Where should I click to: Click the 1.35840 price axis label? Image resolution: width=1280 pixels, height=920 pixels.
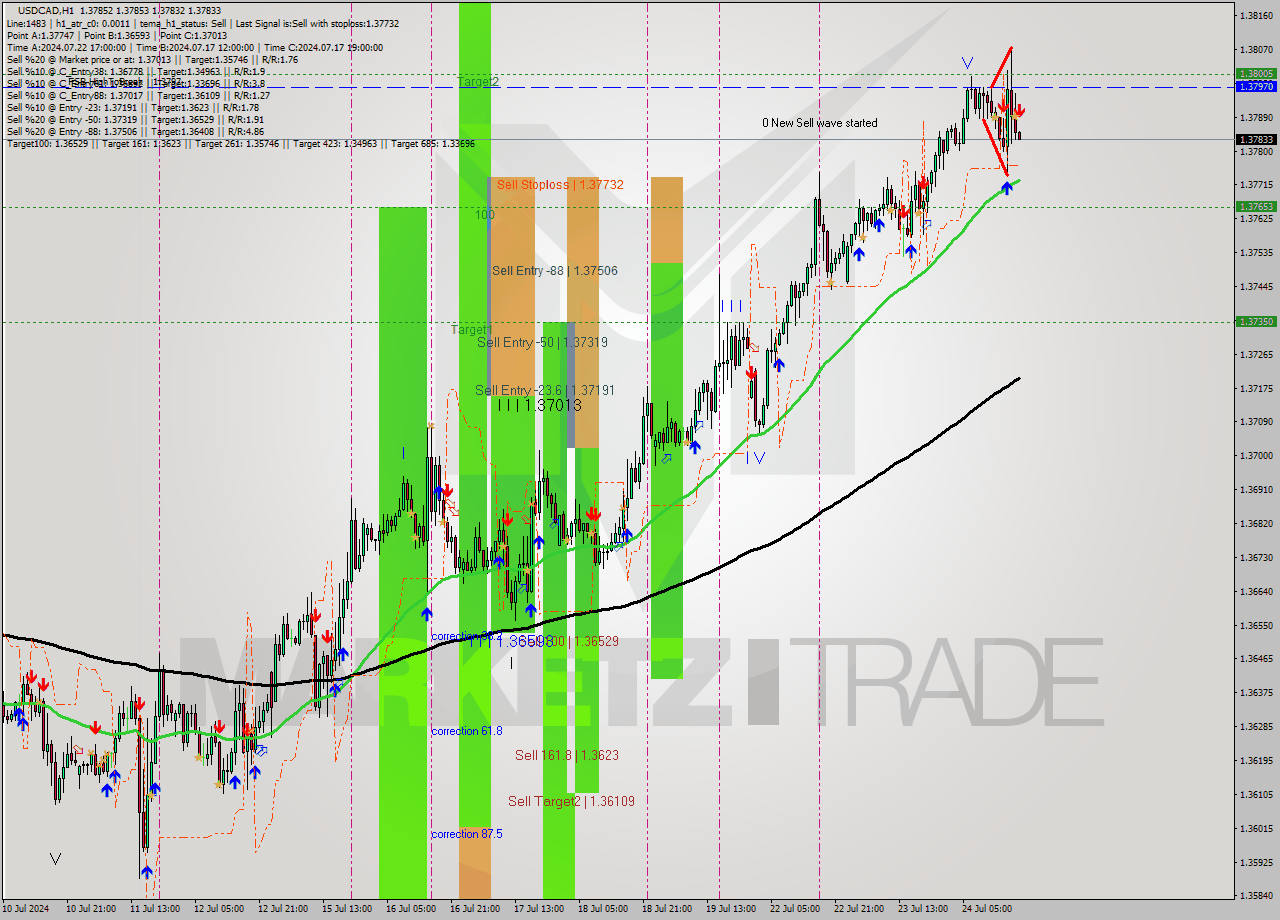(1256, 896)
